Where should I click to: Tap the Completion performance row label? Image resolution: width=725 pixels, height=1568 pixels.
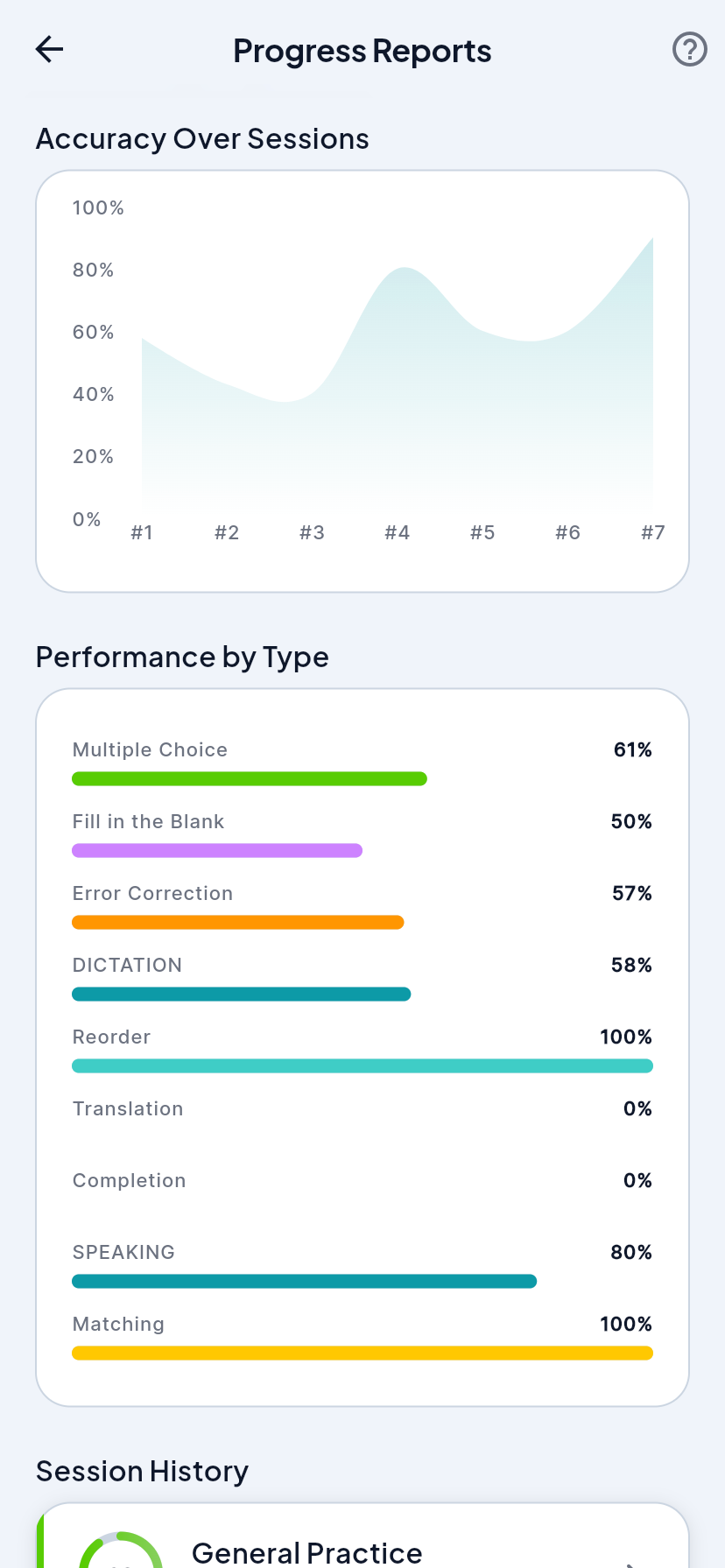click(x=130, y=1180)
